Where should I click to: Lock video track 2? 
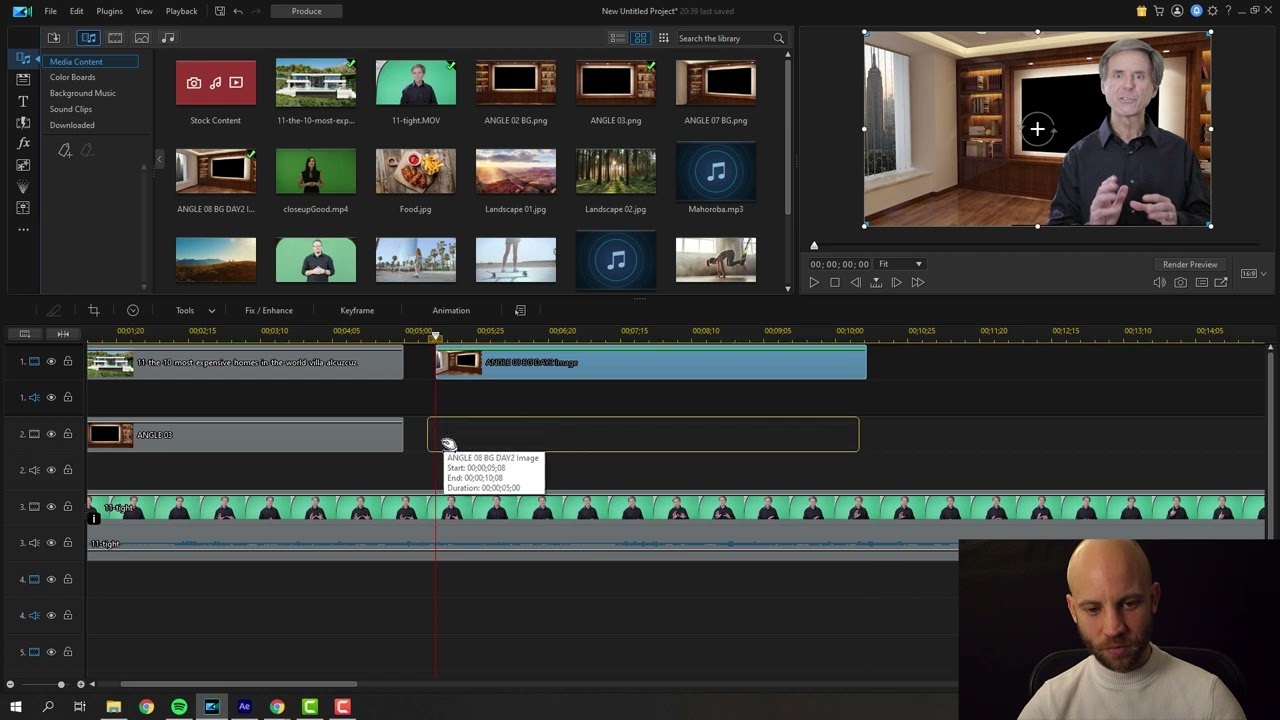[68, 434]
